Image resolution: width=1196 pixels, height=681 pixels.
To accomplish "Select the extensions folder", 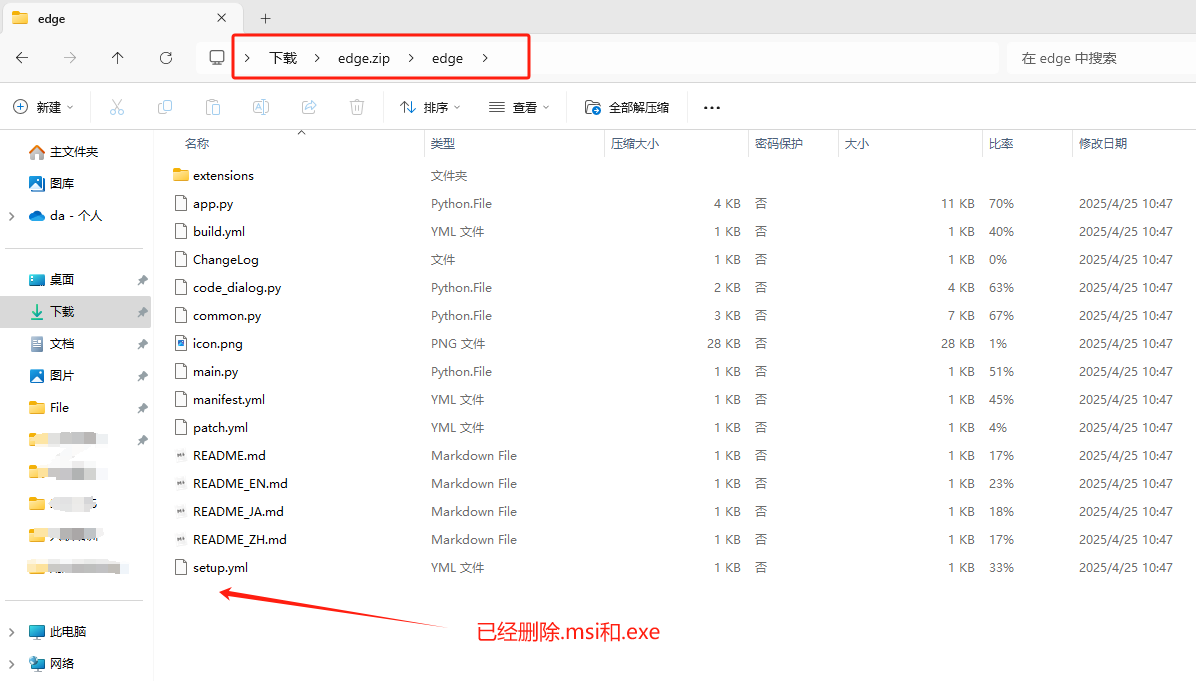I will coord(223,175).
